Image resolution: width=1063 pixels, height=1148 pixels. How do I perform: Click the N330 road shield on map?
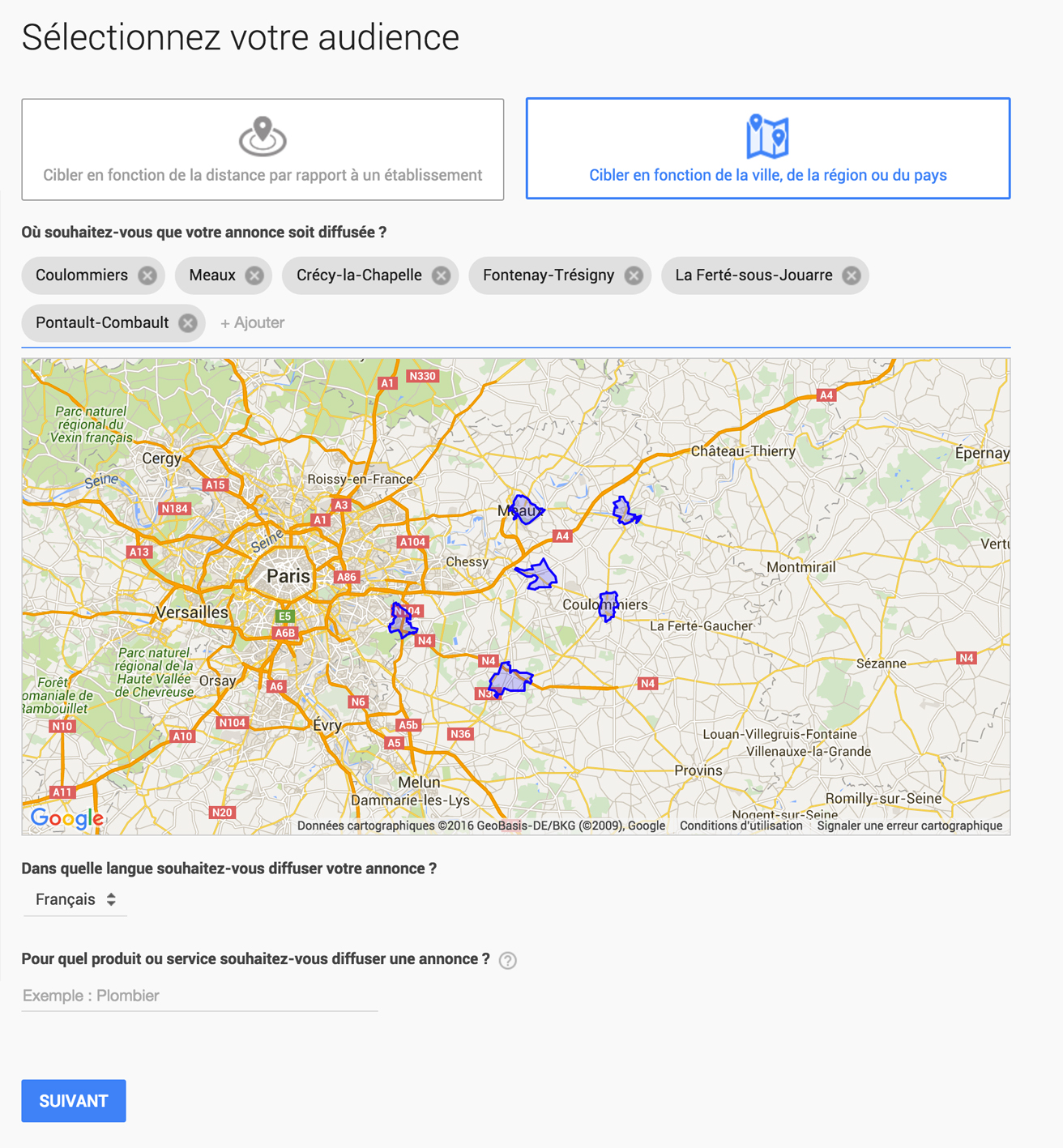pos(423,376)
